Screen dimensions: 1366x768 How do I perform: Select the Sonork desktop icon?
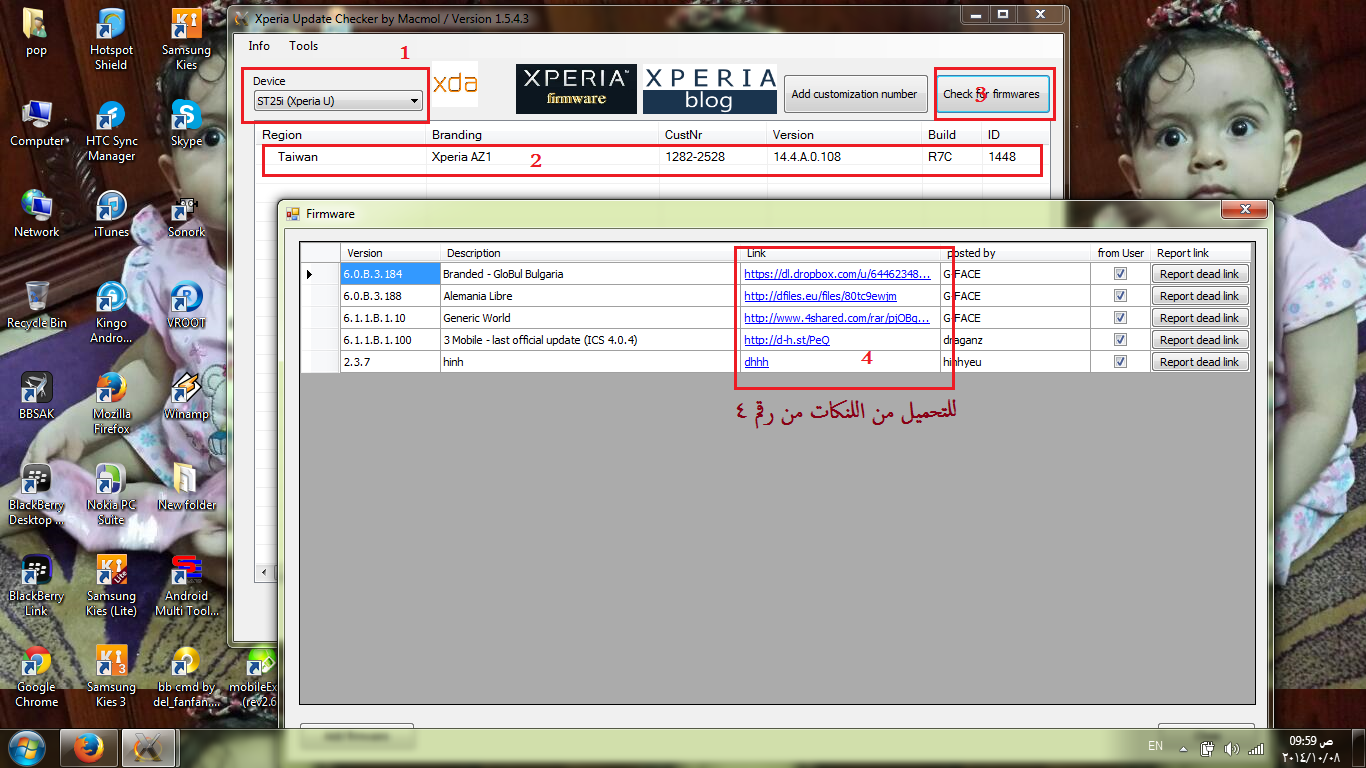point(186,214)
